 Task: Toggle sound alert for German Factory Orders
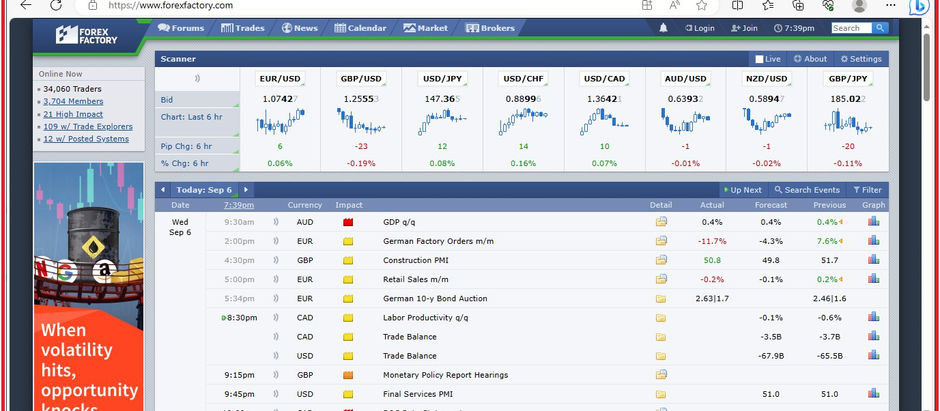(x=276, y=241)
